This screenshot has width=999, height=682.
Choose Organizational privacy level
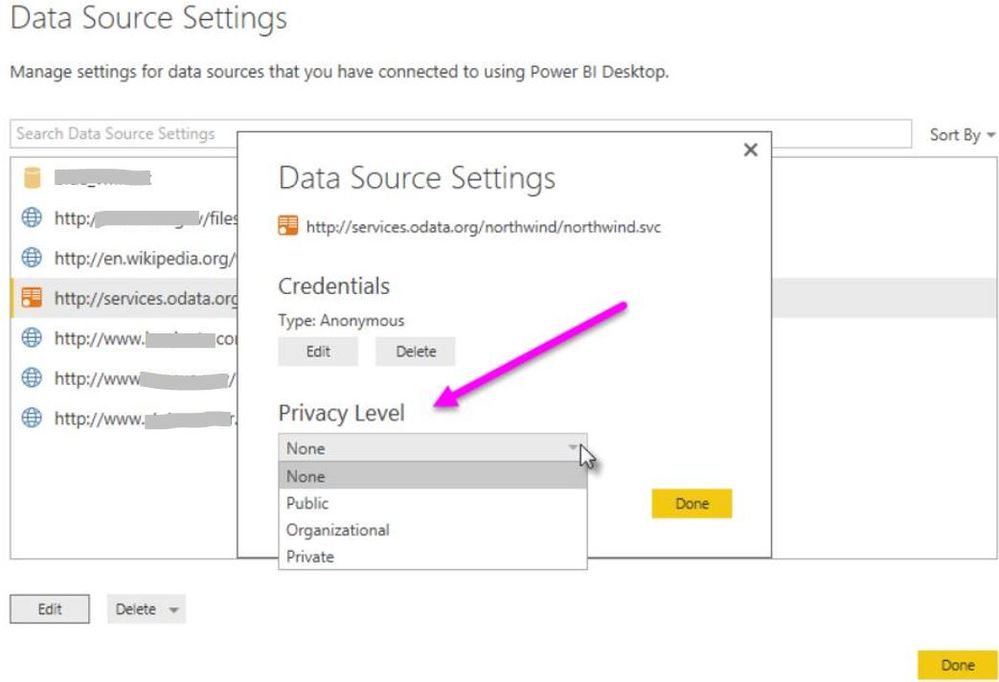point(433,530)
